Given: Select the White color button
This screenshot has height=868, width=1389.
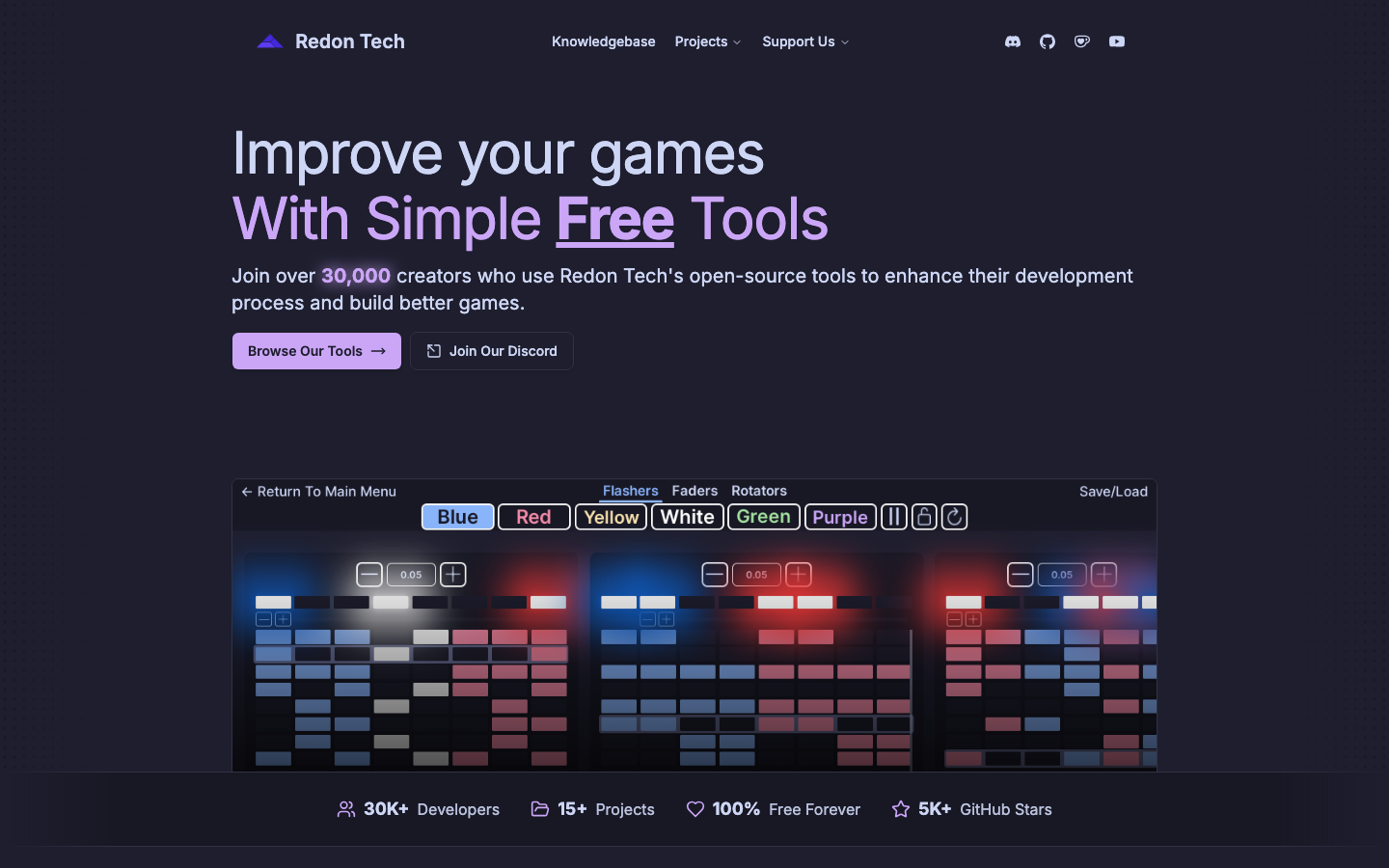Looking at the screenshot, I should click(688, 517).
